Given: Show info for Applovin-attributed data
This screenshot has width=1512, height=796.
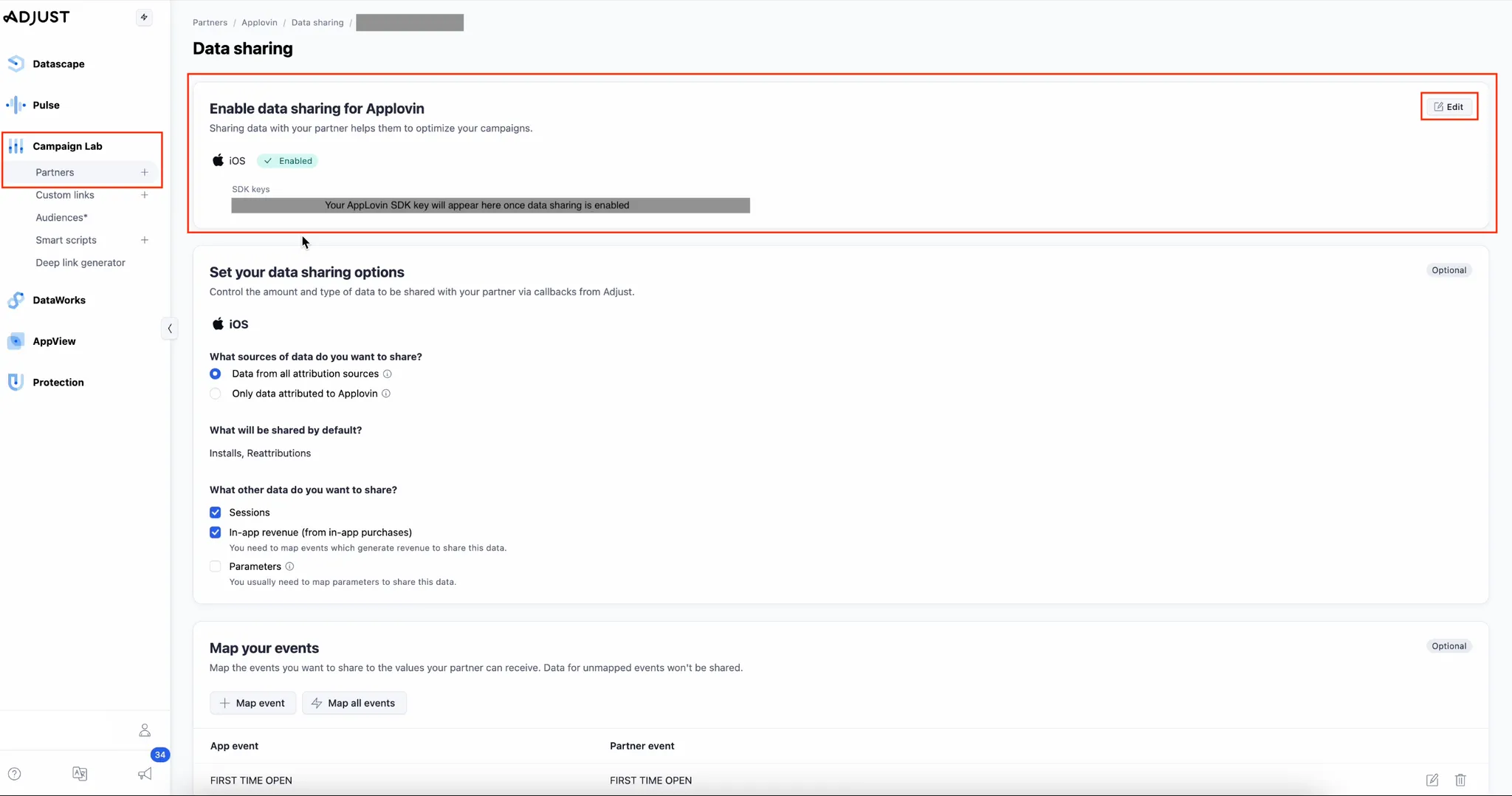Looking at the screenshot, I should pos(385,394).
